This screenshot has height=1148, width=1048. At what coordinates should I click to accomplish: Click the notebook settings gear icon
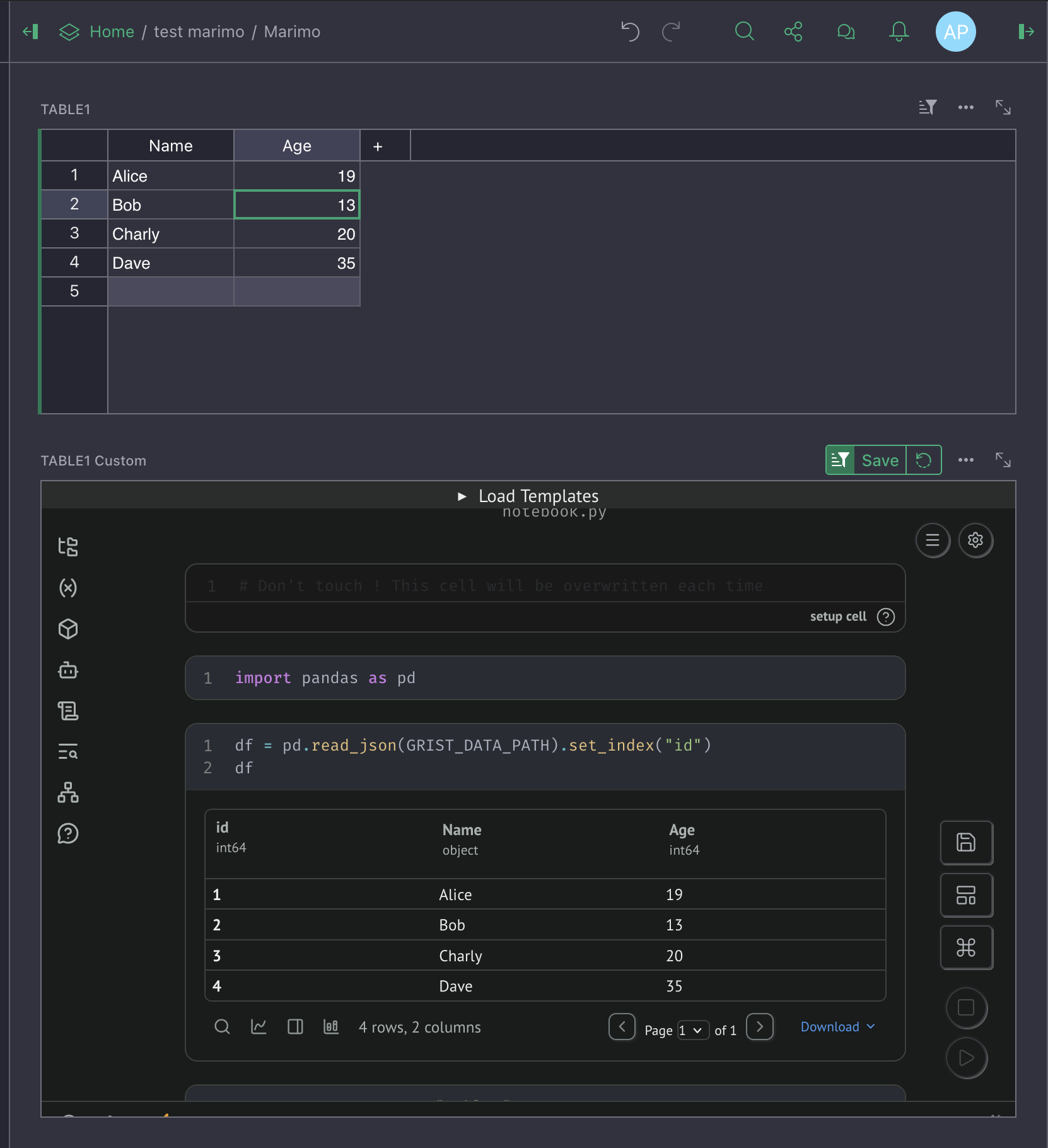(x=975, y=541)
